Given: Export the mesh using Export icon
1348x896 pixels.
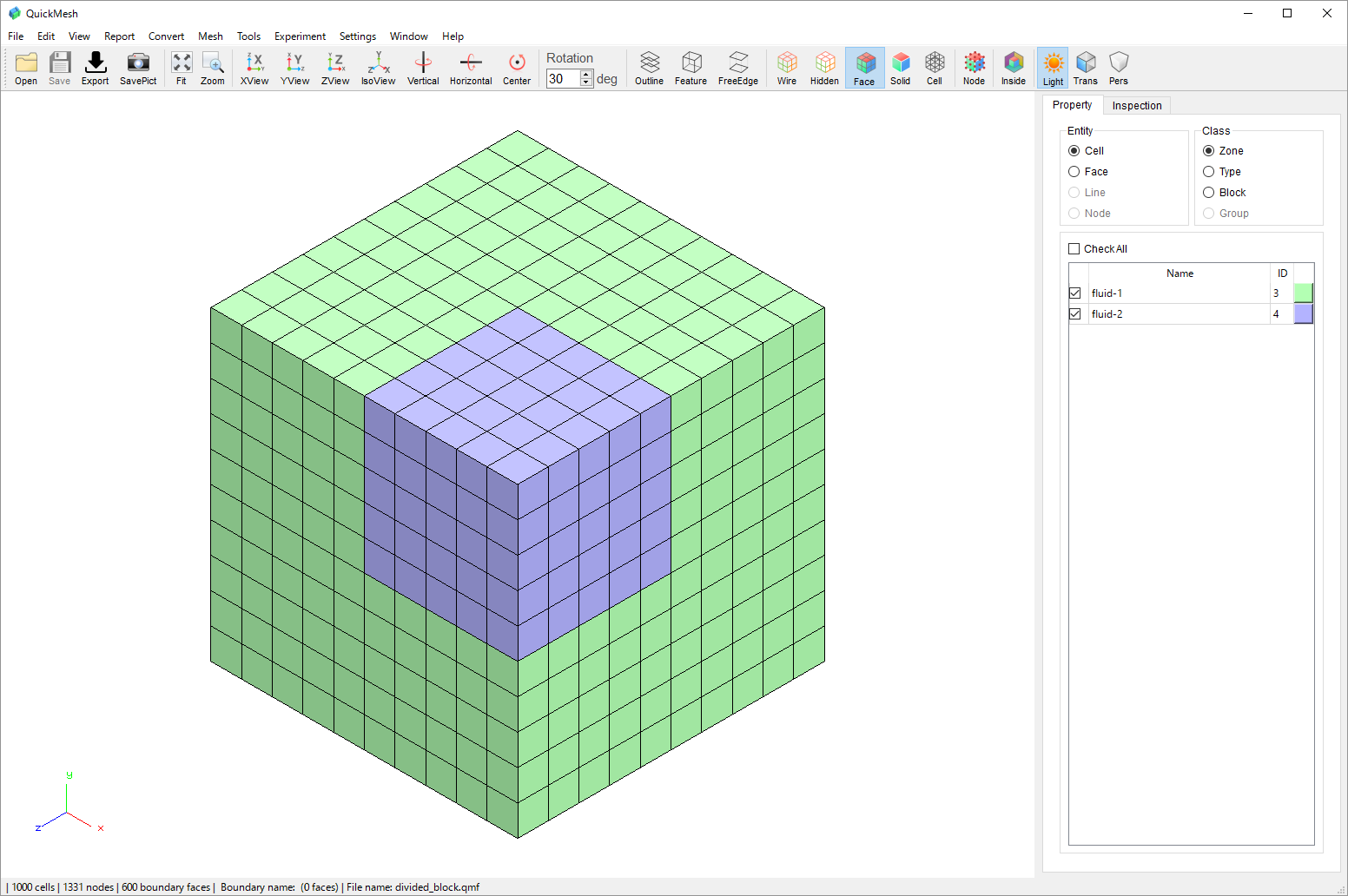Looking at the screenshot, I should [96, 68].
